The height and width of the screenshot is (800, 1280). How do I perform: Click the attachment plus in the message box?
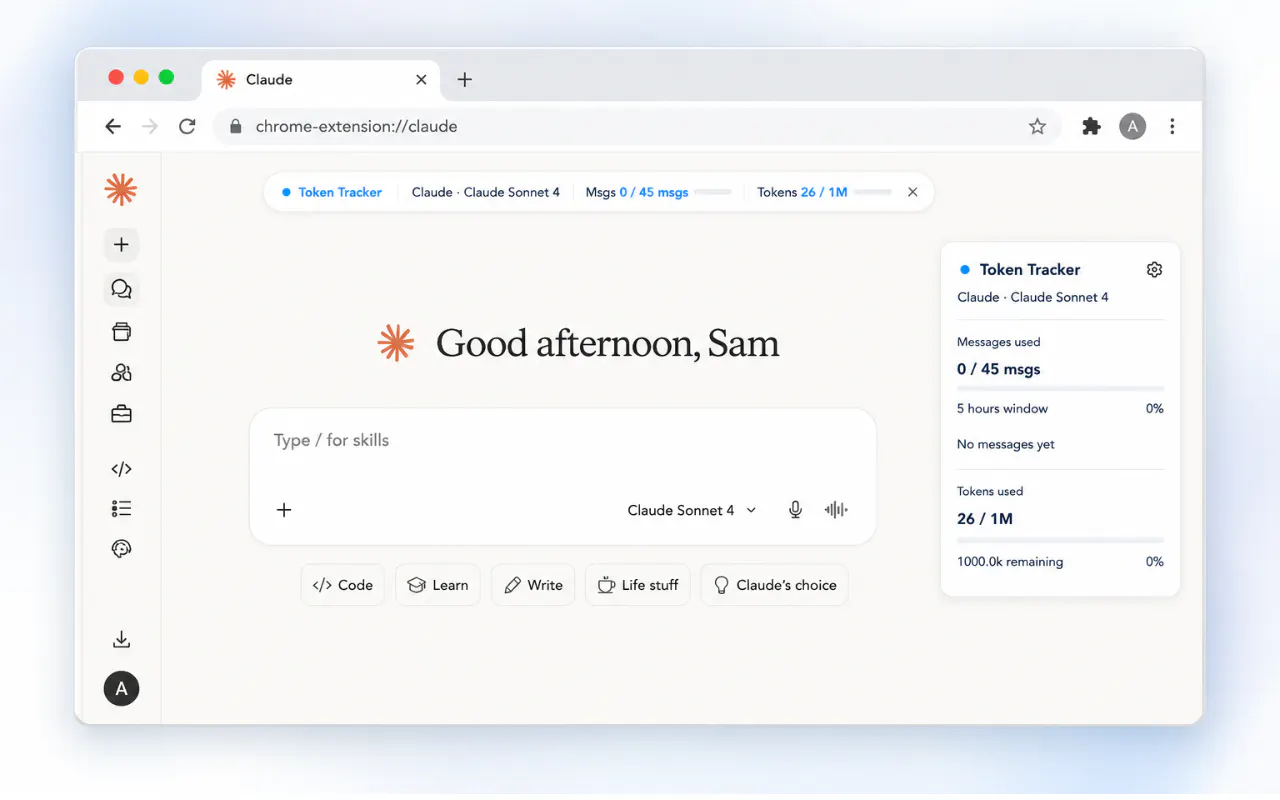(x=284, y=510)
